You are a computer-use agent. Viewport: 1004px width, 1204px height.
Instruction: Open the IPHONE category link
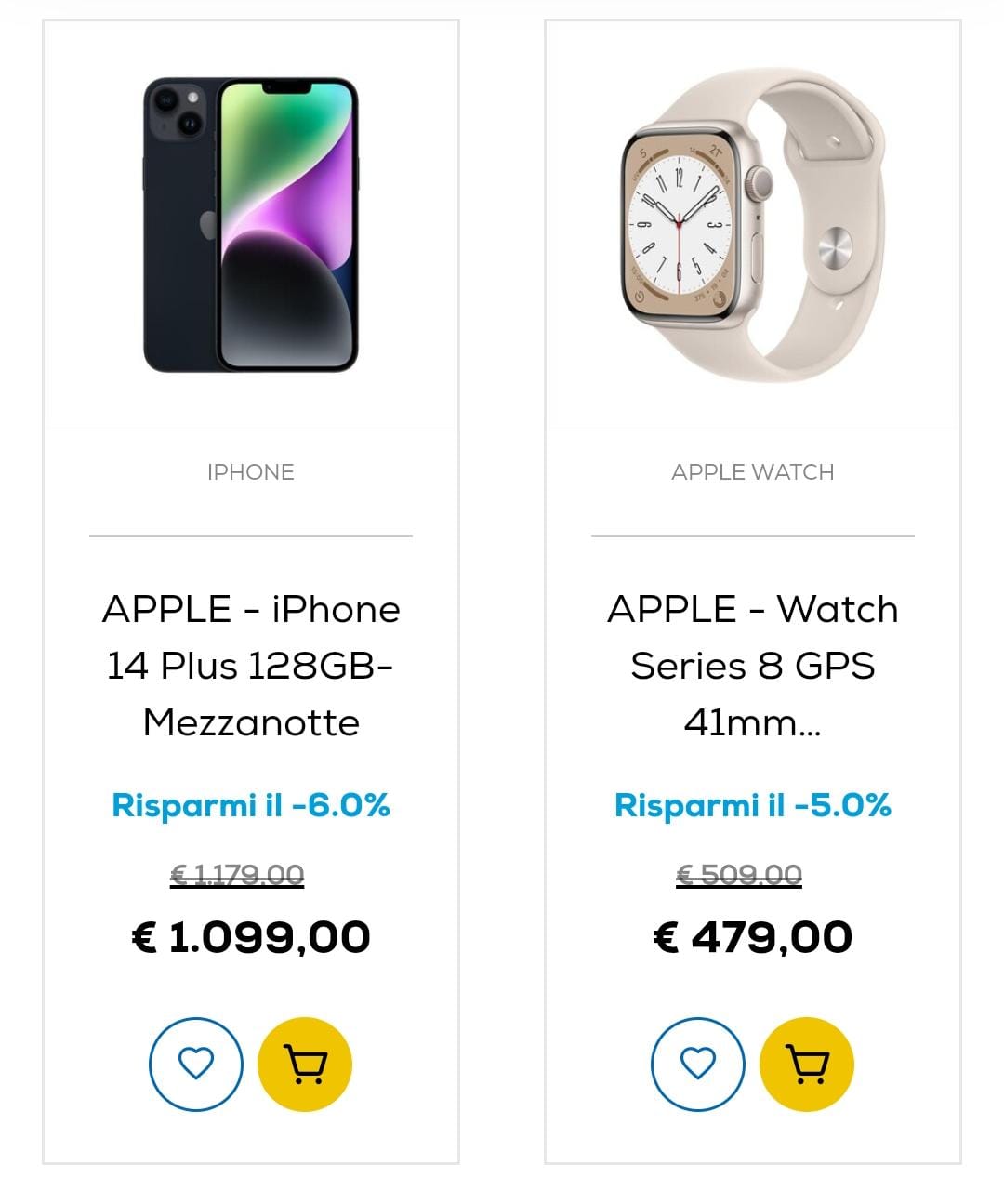coord(251,472)
